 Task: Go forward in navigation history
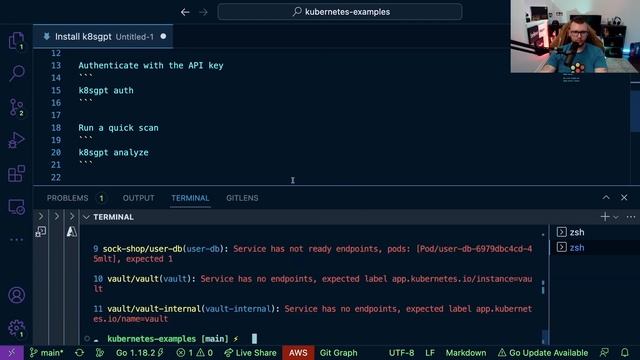click(x=203, y=12)
